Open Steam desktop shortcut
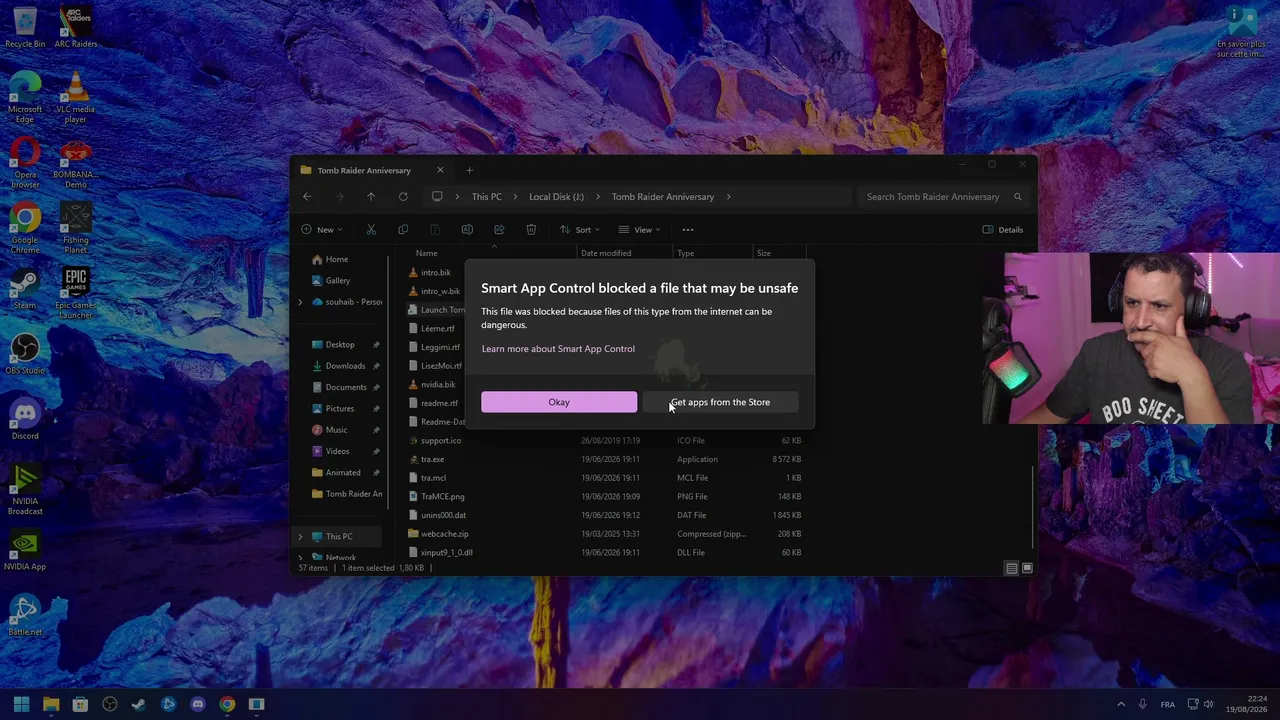 25,289
